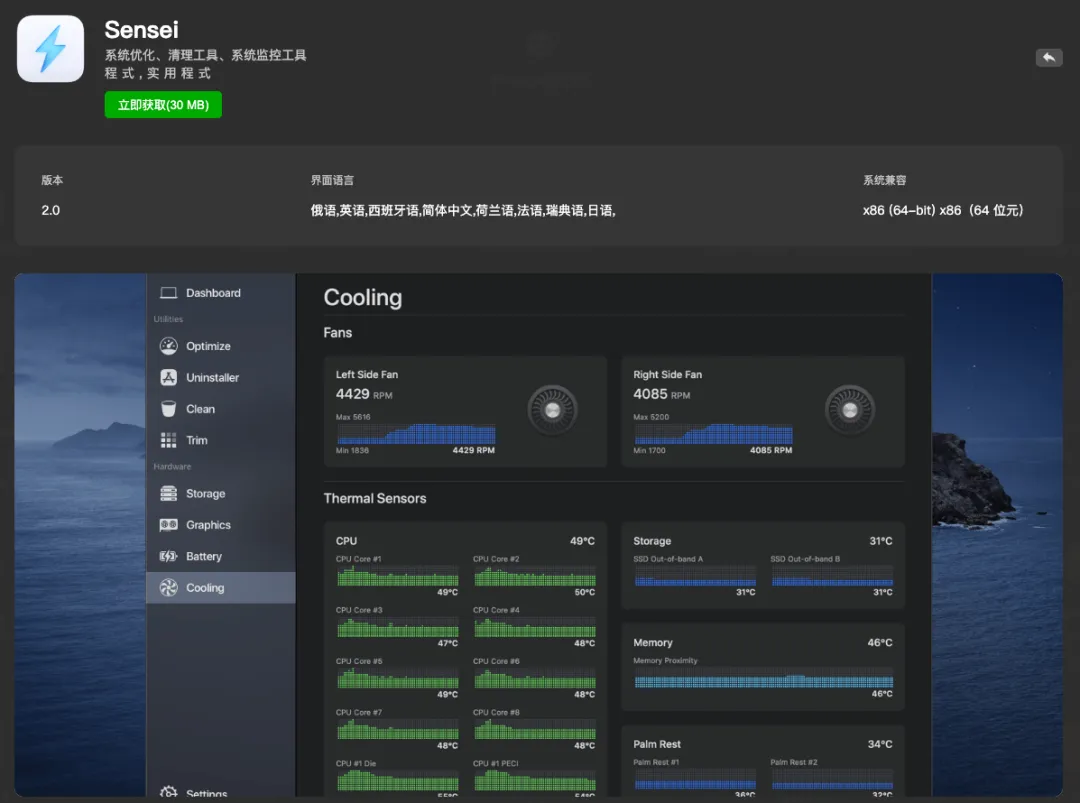Click the 界面语言 label
Viewport: 1080px width, 803px height.
(332, 180)
